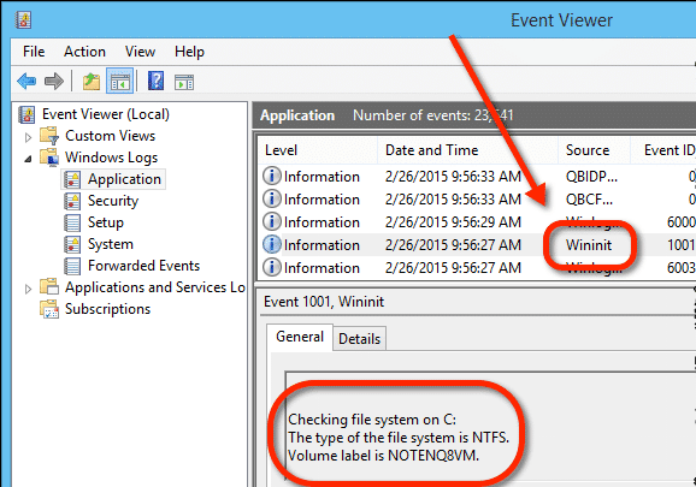
Task: Collapse the Windows Logs node
Action: pyautogui.click(x=27, y=157)
